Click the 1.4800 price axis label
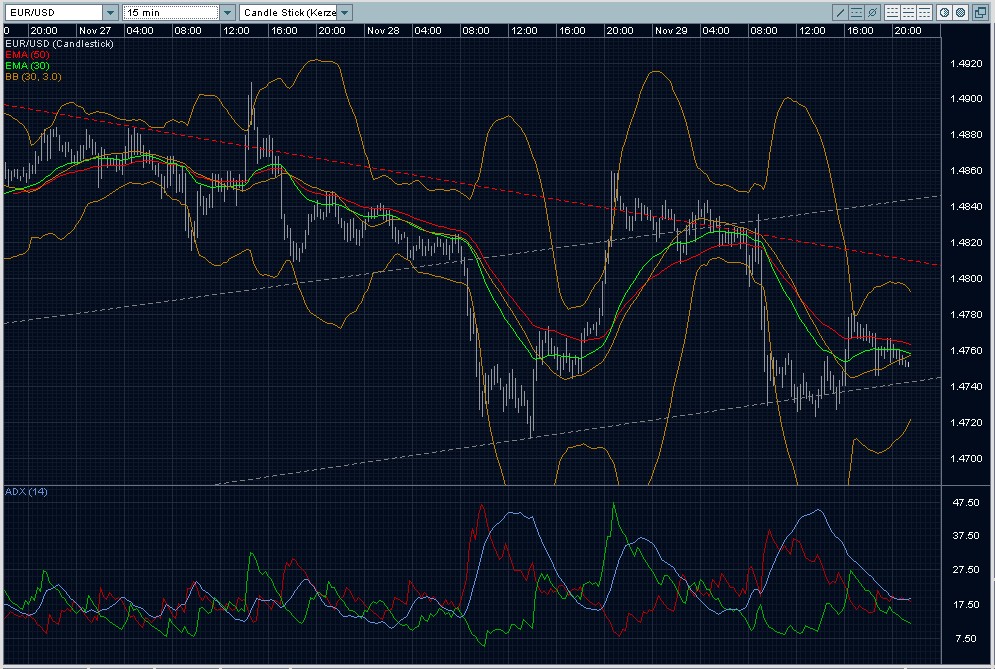The image size is (995, 669). (x=966, y=279)
